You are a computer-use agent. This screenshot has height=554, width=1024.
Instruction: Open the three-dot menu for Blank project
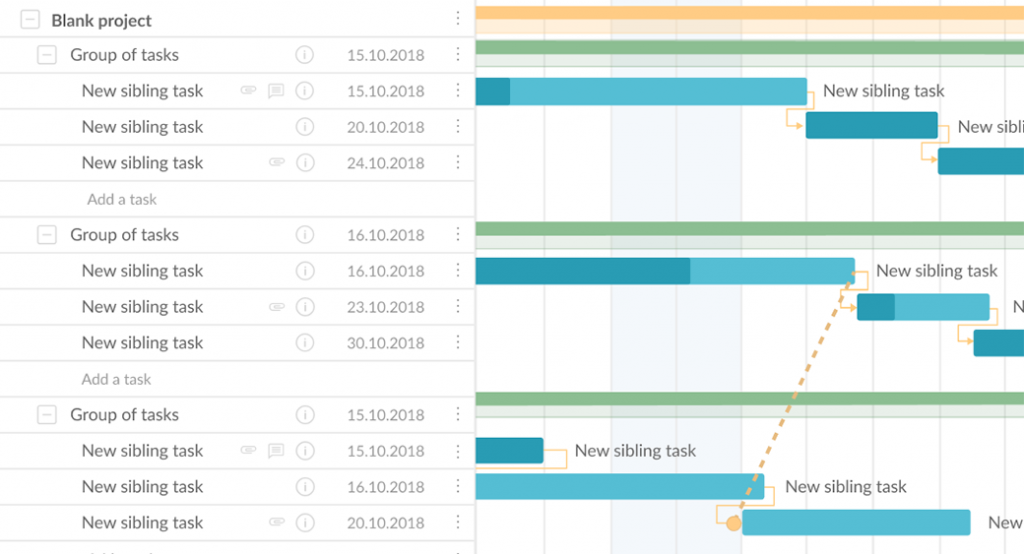(x=458, y=19)
